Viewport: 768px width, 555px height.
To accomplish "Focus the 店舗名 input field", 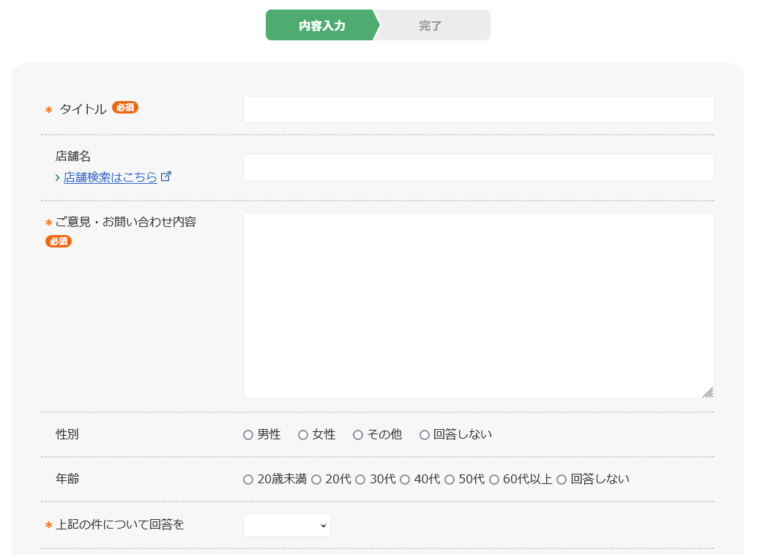I will 478,167.
